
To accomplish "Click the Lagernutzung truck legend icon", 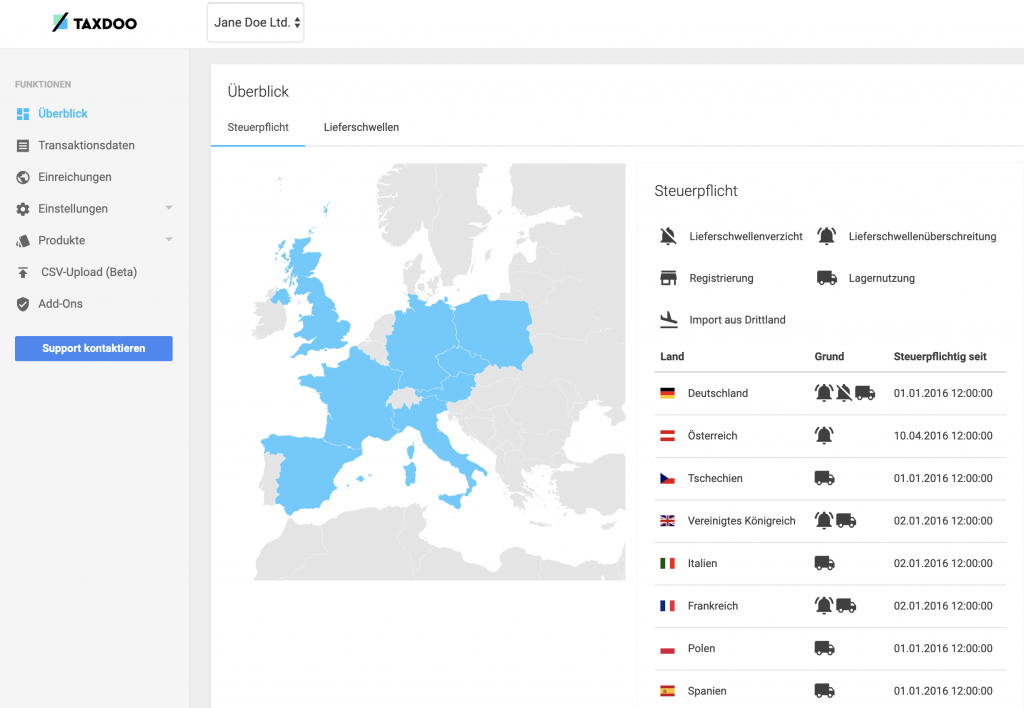I will 827,278.
